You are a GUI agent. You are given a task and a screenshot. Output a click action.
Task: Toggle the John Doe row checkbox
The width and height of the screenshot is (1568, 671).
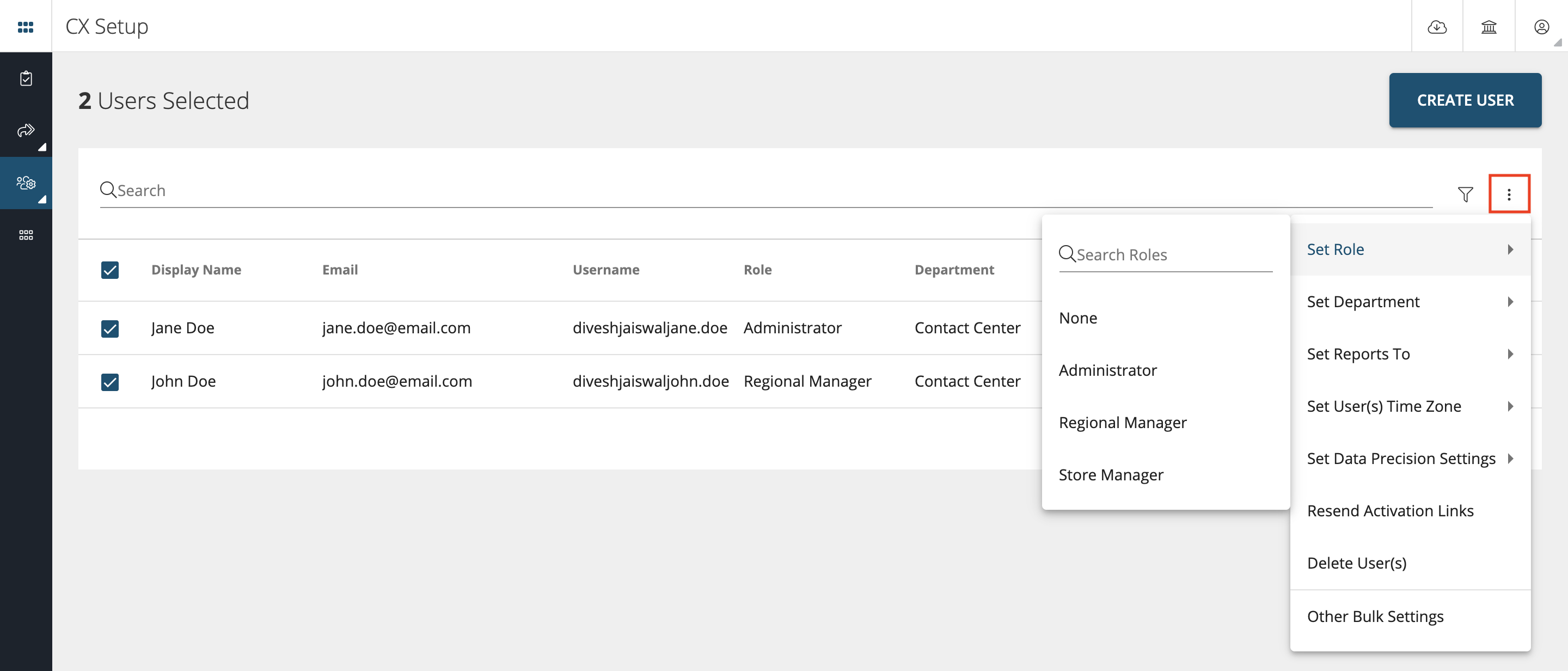pos(110,380)
